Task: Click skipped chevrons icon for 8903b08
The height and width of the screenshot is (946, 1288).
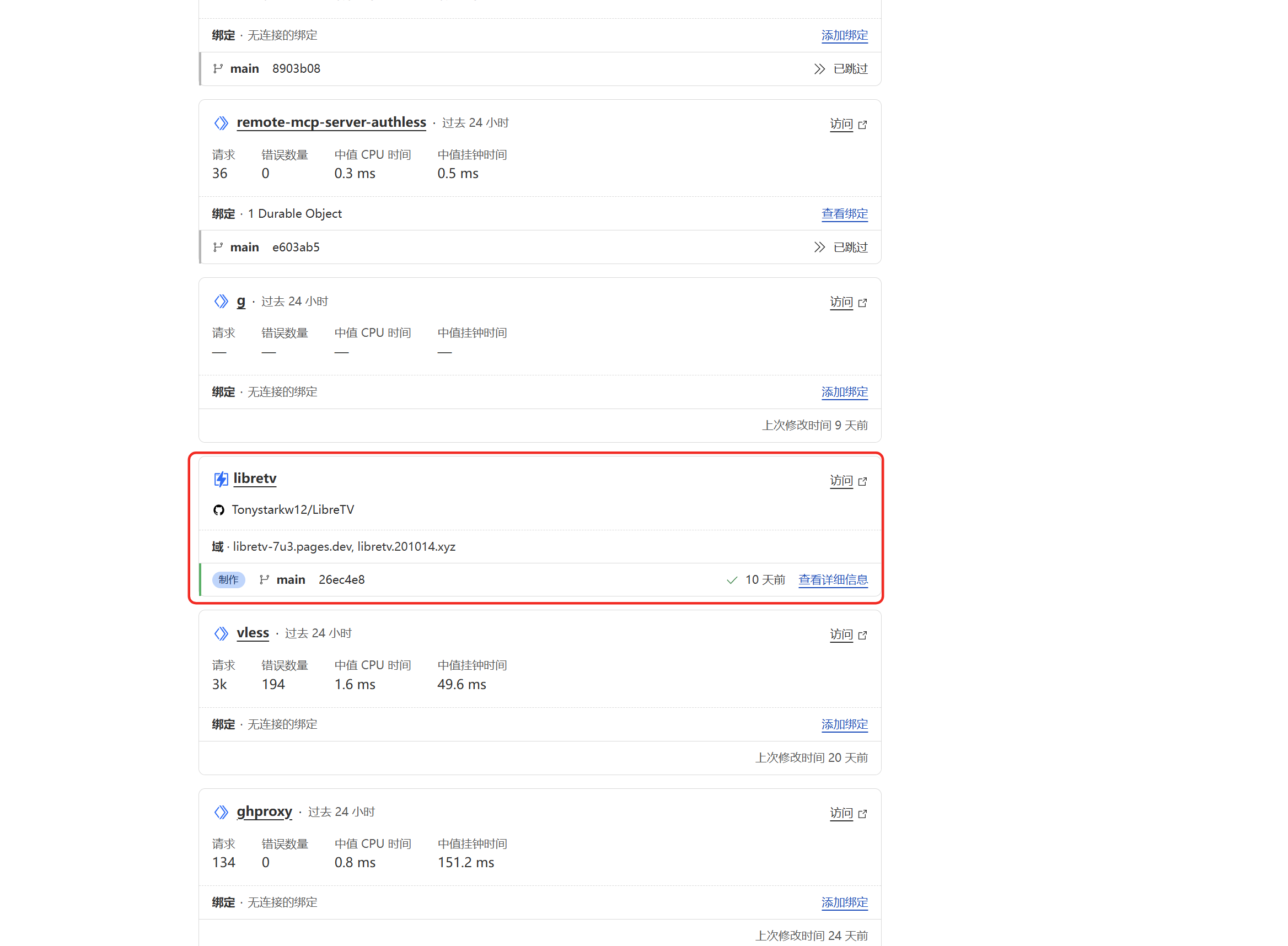Action: (x=819, y=69)
